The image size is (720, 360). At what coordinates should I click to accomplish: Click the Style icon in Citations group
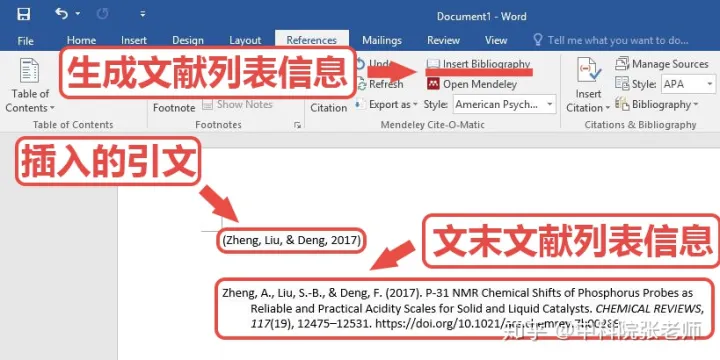coord(622,84)
